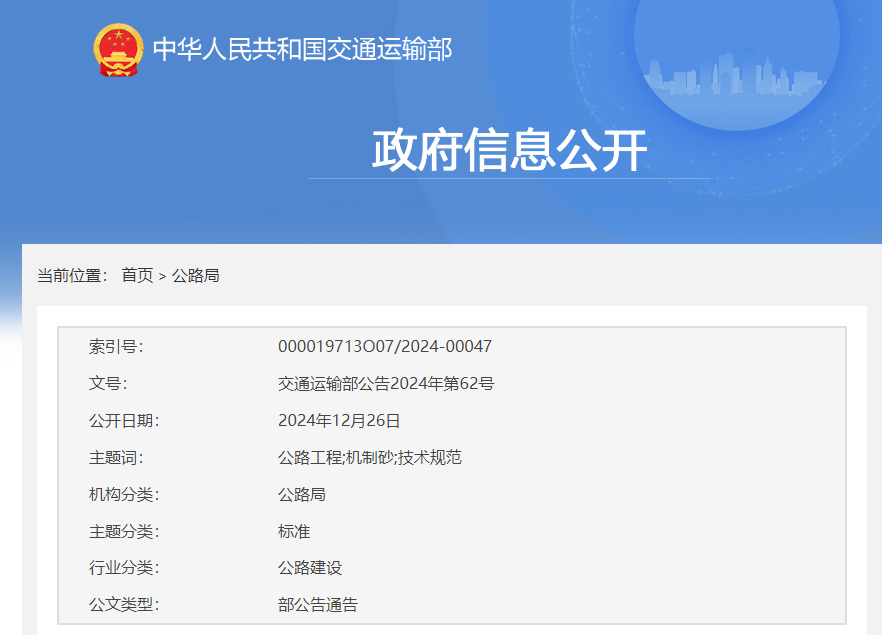Select the index number 000019713O07/2024-00047
The width and height of the screenshot is (882, 635).
pos(384,347)
